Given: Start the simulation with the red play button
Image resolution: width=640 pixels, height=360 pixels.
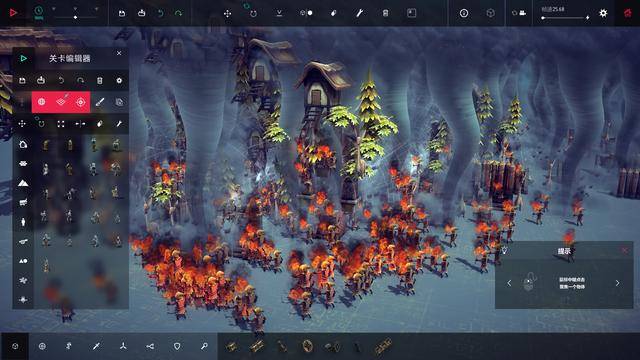Looking at the screenshot, I should pos(13,13).
